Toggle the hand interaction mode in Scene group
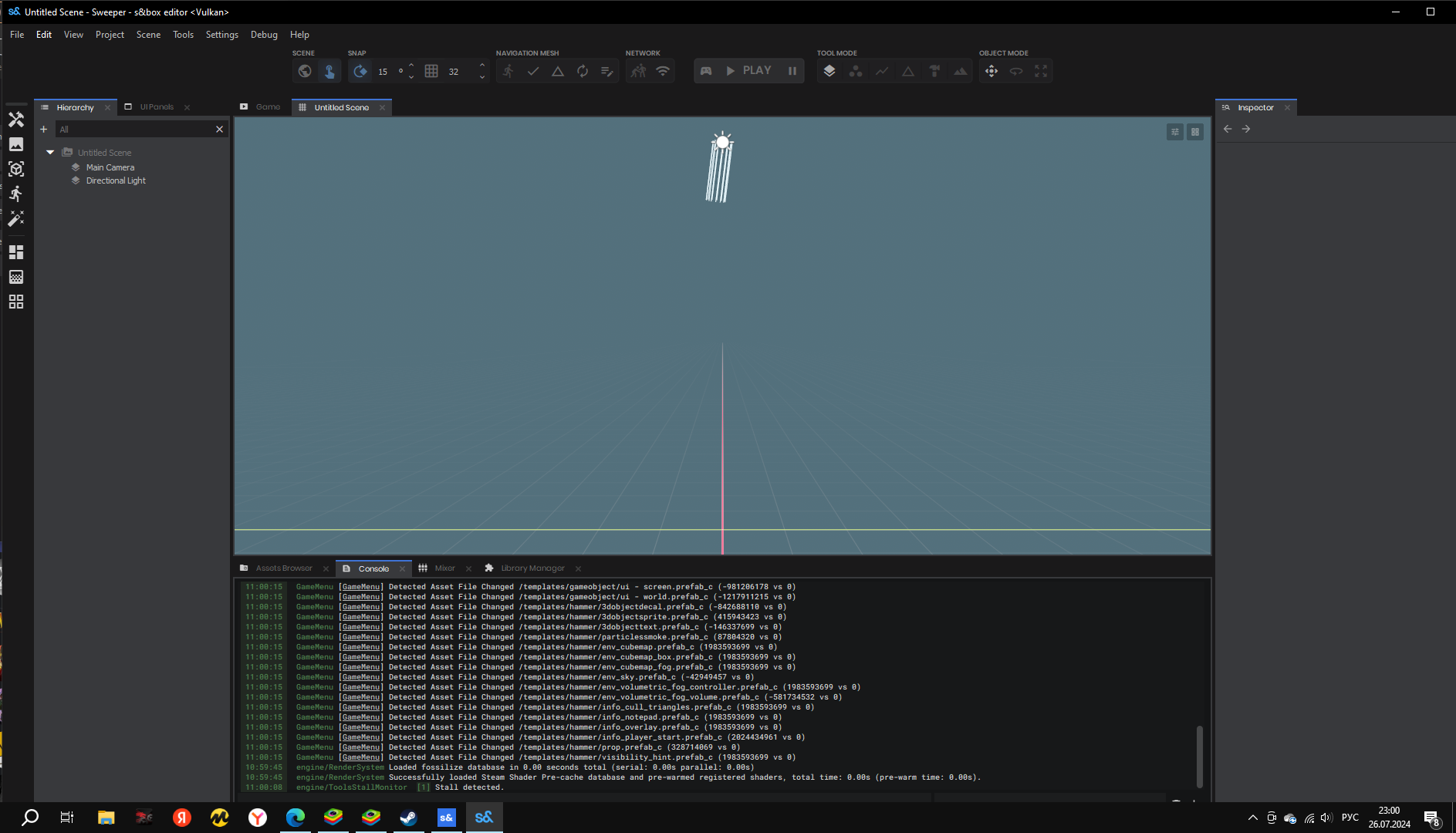This screenshot has height=833, width=1456. pos(329,71)
